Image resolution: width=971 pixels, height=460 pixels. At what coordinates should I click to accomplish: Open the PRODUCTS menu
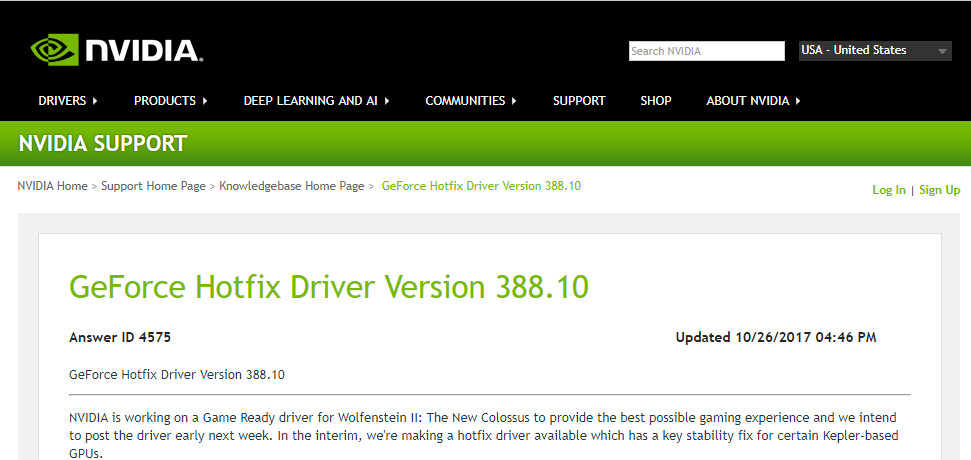point(165,101)
